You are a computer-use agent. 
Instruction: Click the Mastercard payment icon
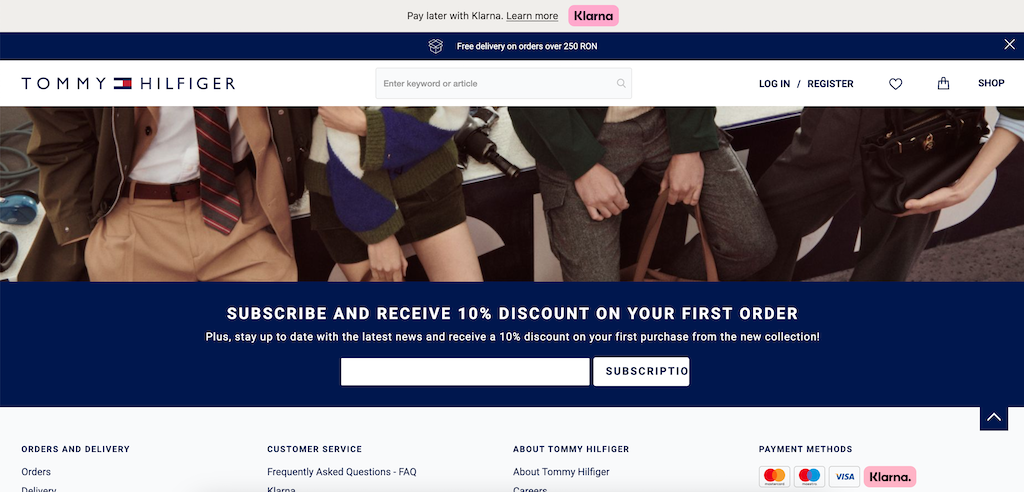(x=775, y=476)
